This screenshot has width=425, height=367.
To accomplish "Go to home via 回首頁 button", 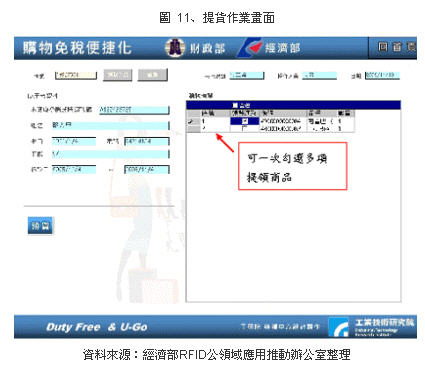I will [393, 48].
